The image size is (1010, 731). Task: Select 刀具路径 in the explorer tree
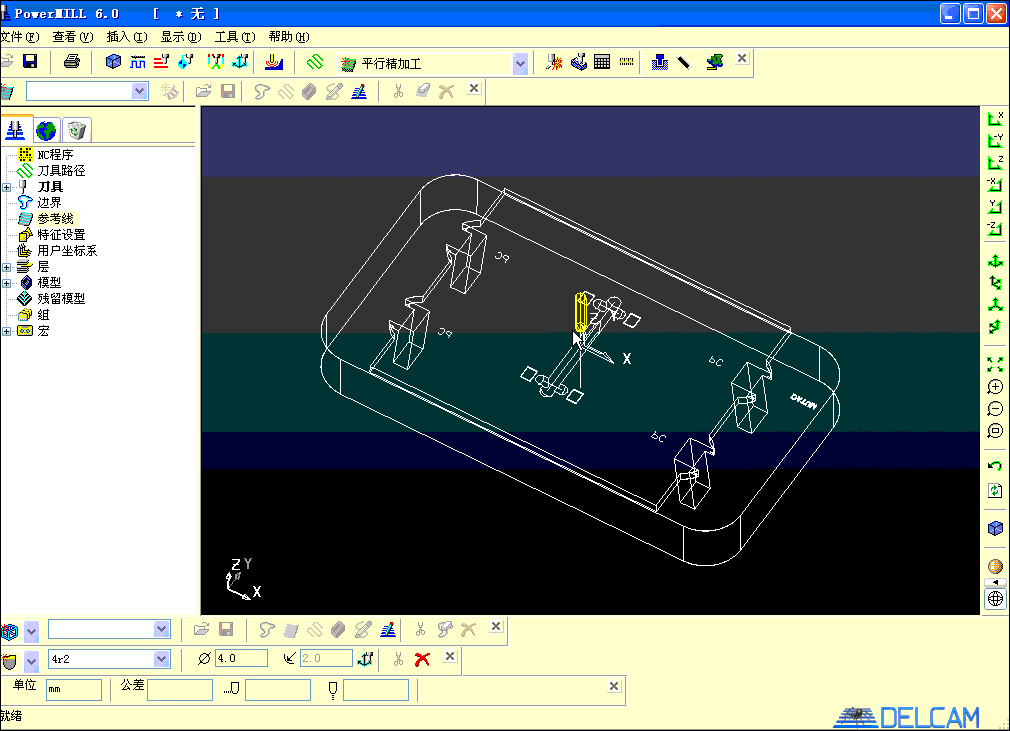coord(61,171)
